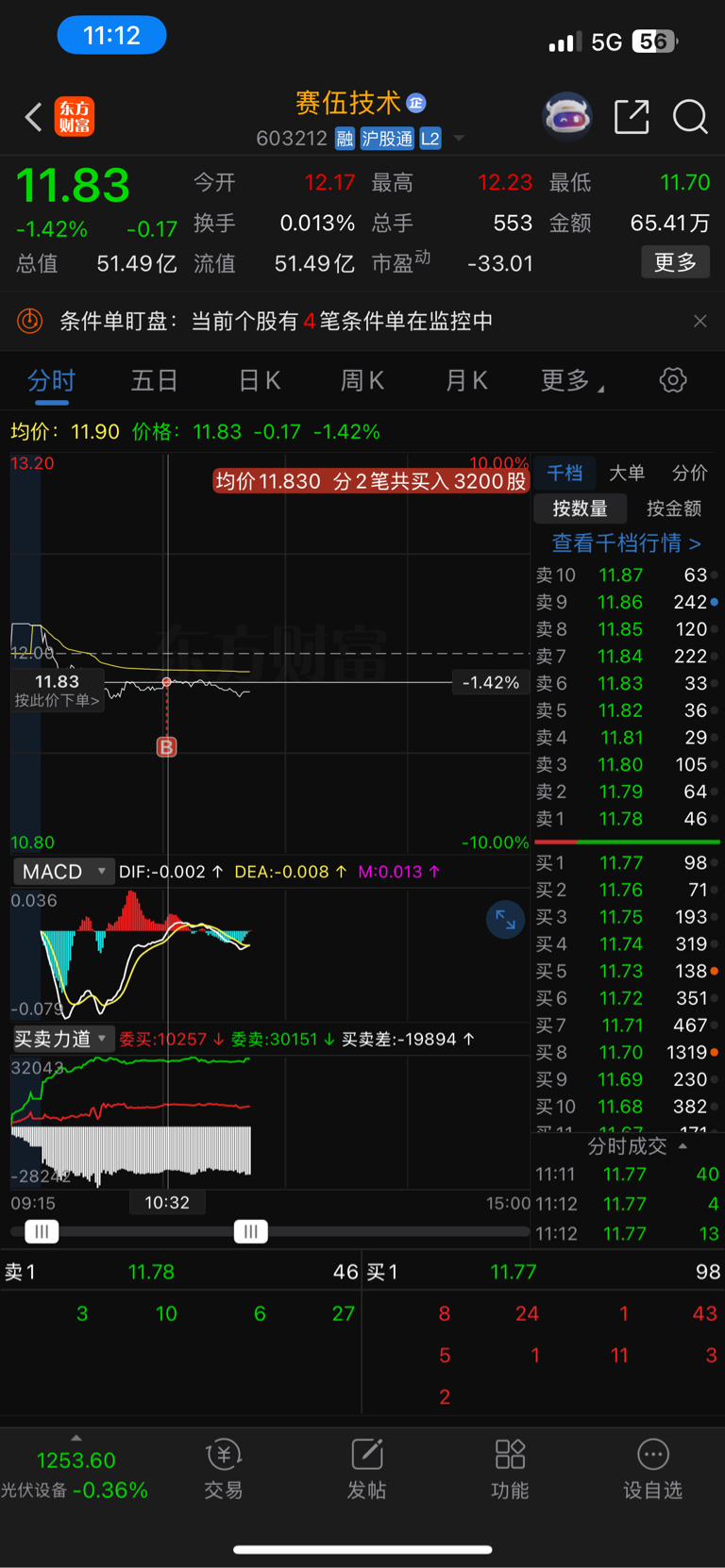Expand the bottom index ticker arrow
The height and width of the screenshot is (1568, 725).
coord(76,1438)
